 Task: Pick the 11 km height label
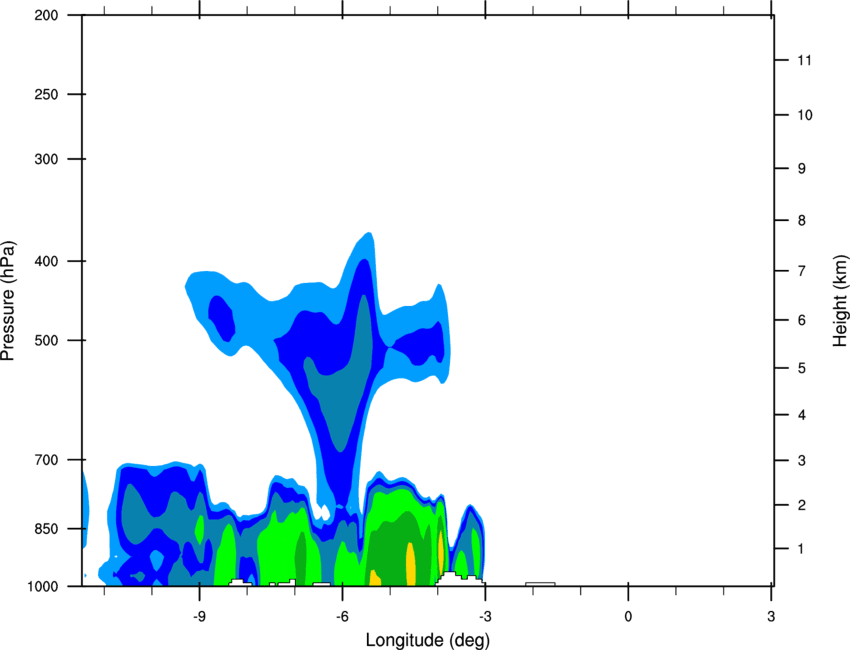pyautogui.click(x=804, y=60)
